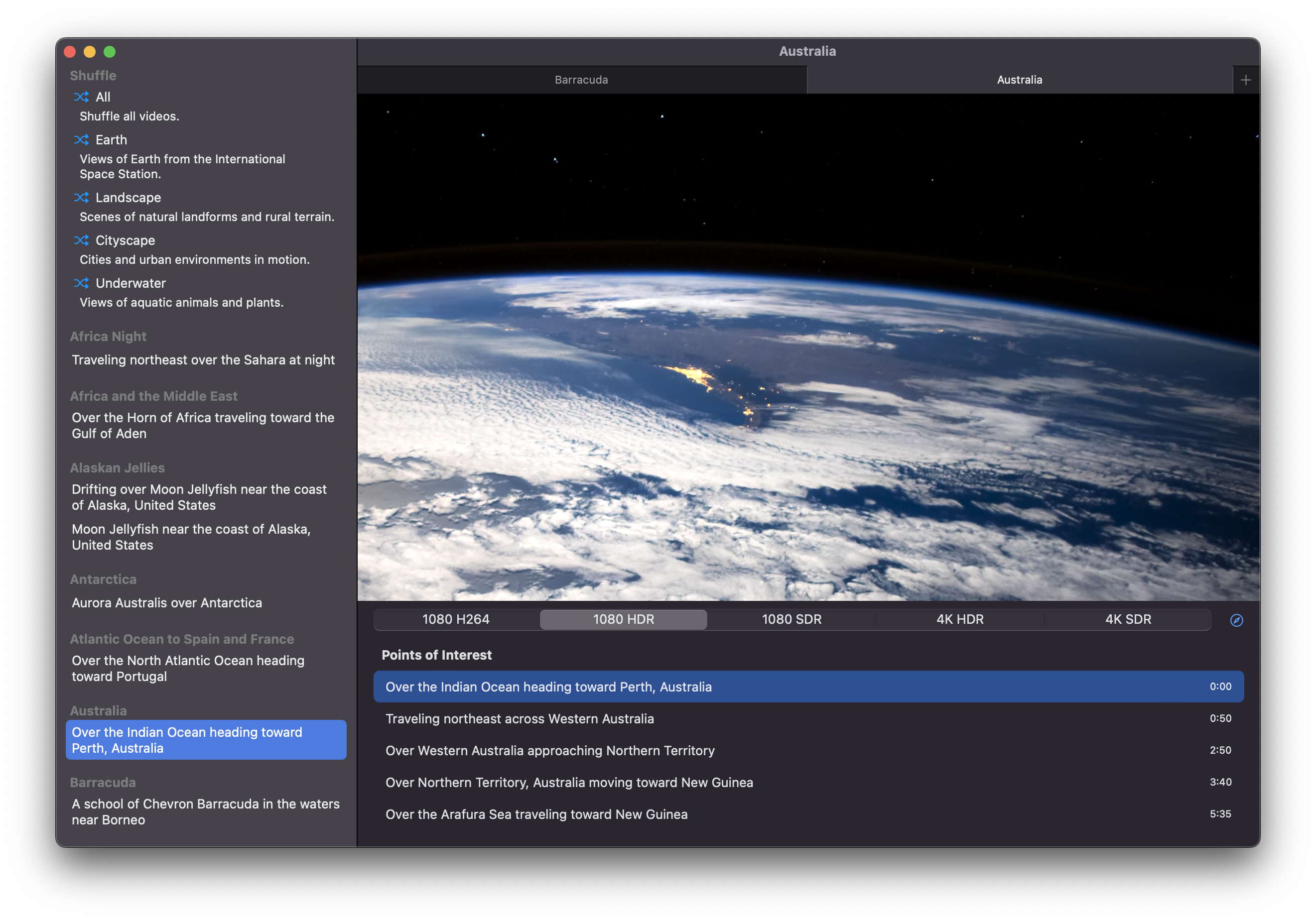Viewport: 1316px width, 921px height.
Task: Open Aurora Australis over Antarctica video
Action: [167, 602]
